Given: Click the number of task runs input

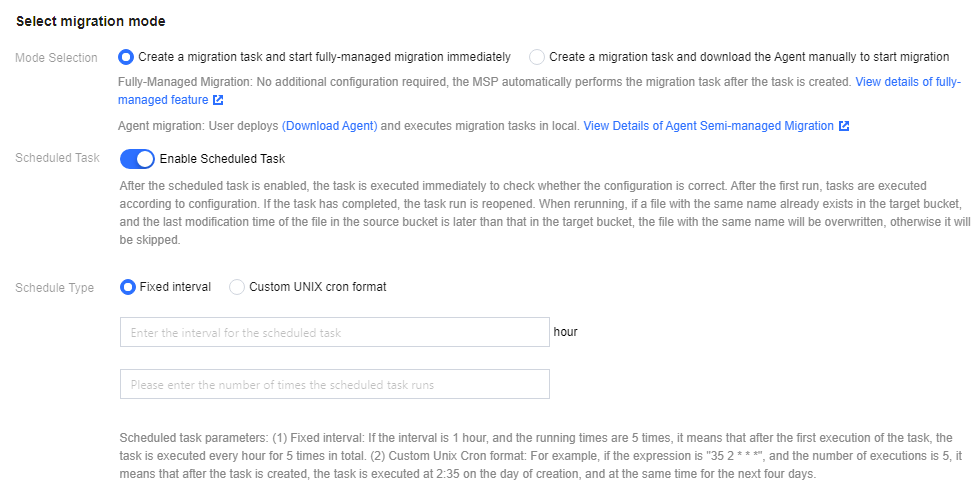Looking at the screenshot, I should click(x=334, y=384).
